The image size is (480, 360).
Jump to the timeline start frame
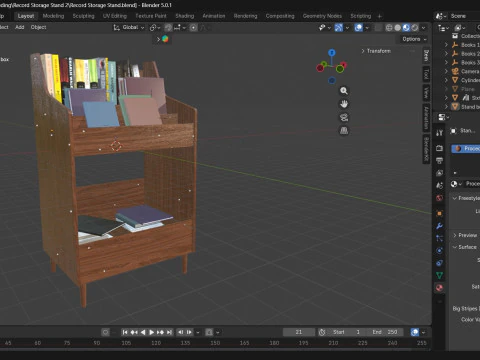point(125,332)
